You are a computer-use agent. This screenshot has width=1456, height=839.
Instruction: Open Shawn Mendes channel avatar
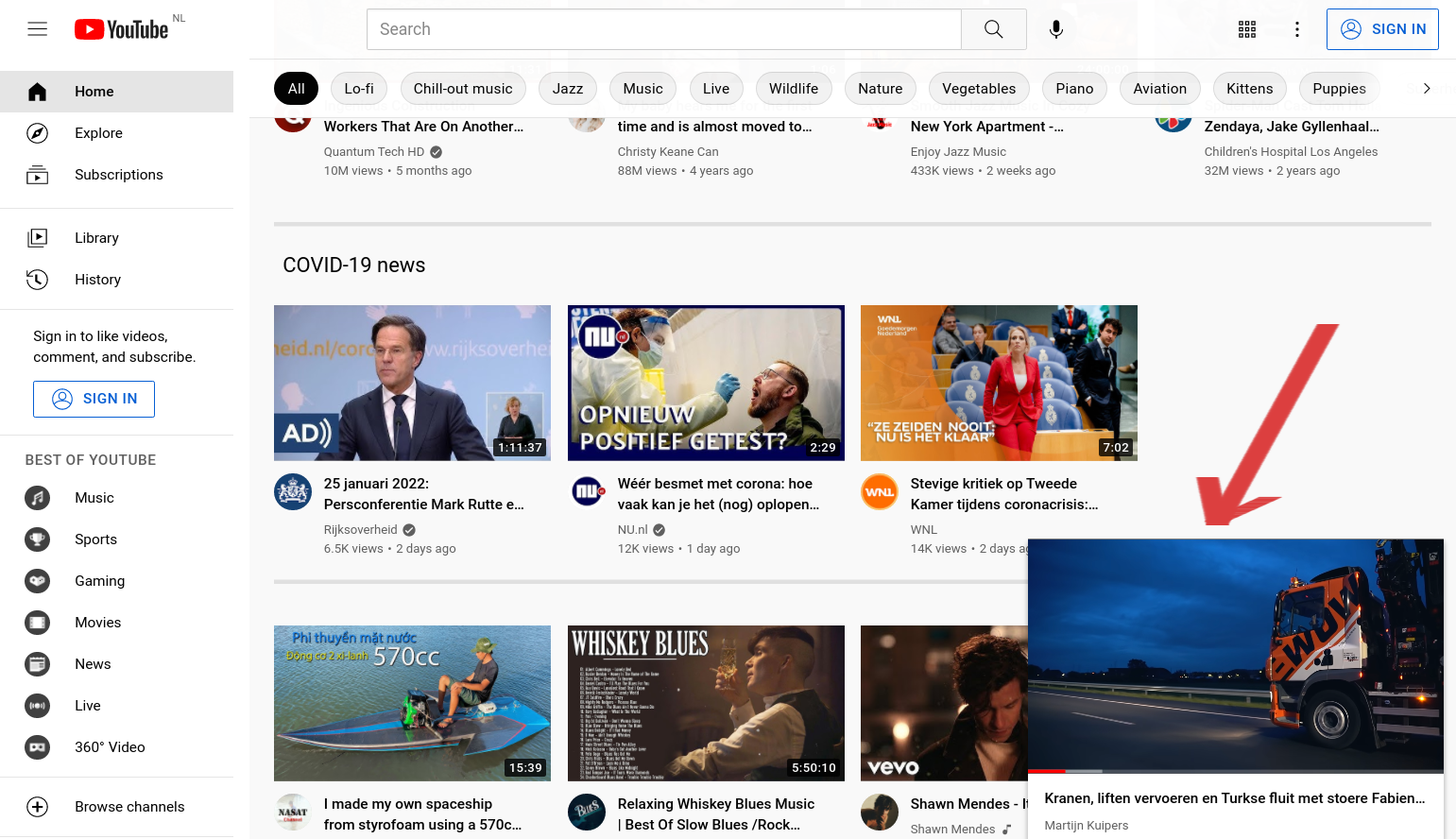(x=880, y=813)
